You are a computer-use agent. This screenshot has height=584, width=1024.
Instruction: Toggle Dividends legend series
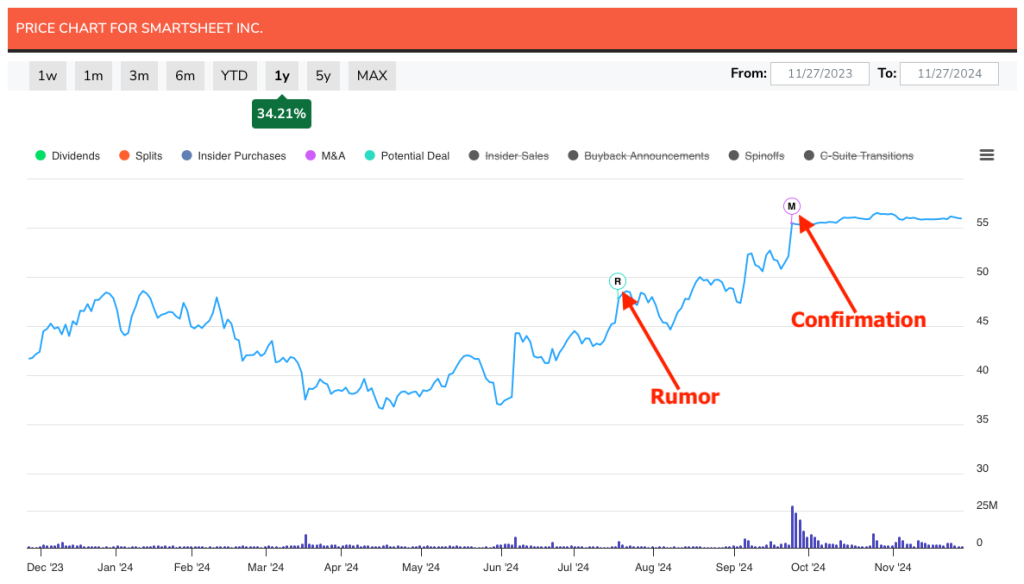68,155
